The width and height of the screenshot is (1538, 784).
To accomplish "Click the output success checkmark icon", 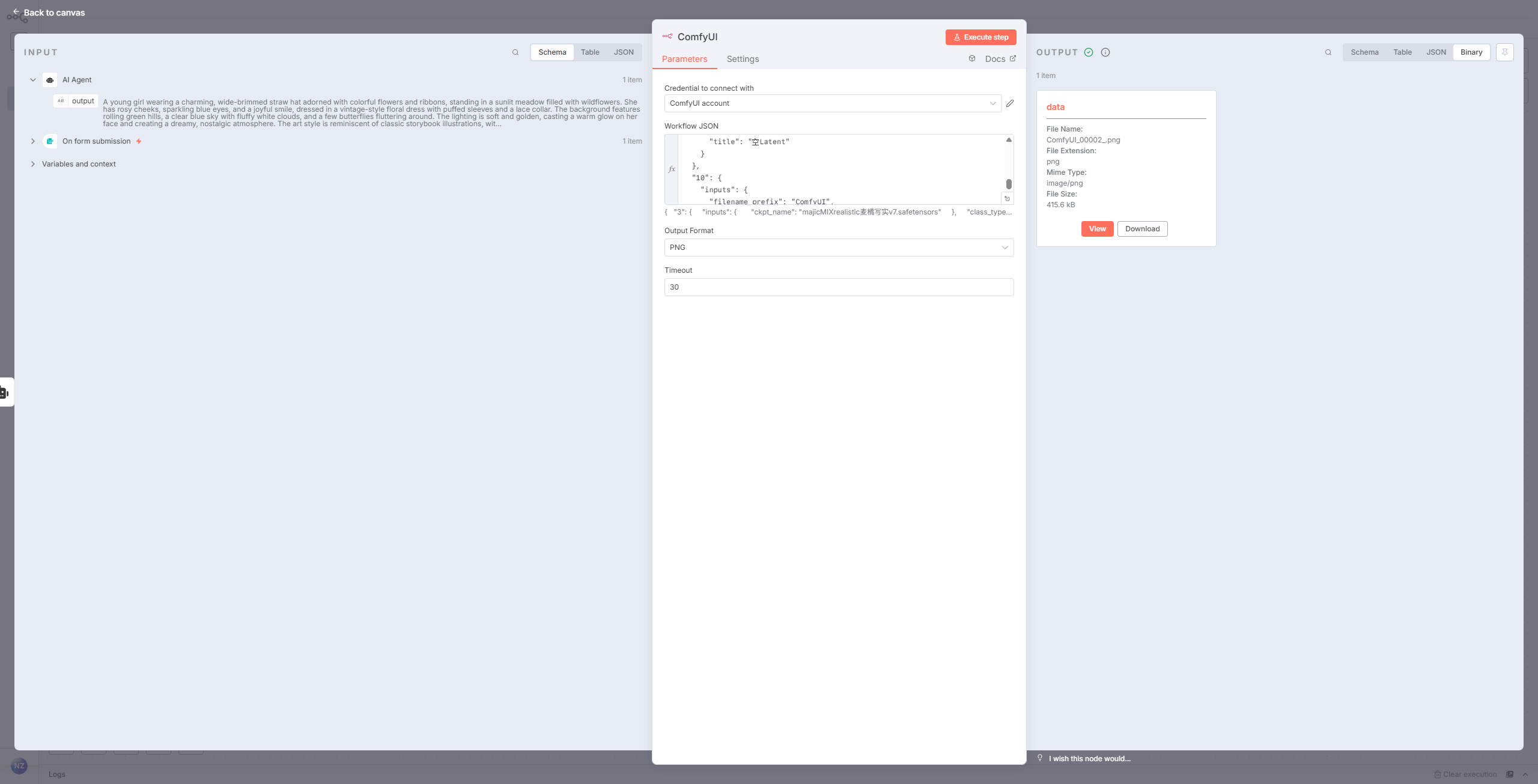I will click(1089, 52).
